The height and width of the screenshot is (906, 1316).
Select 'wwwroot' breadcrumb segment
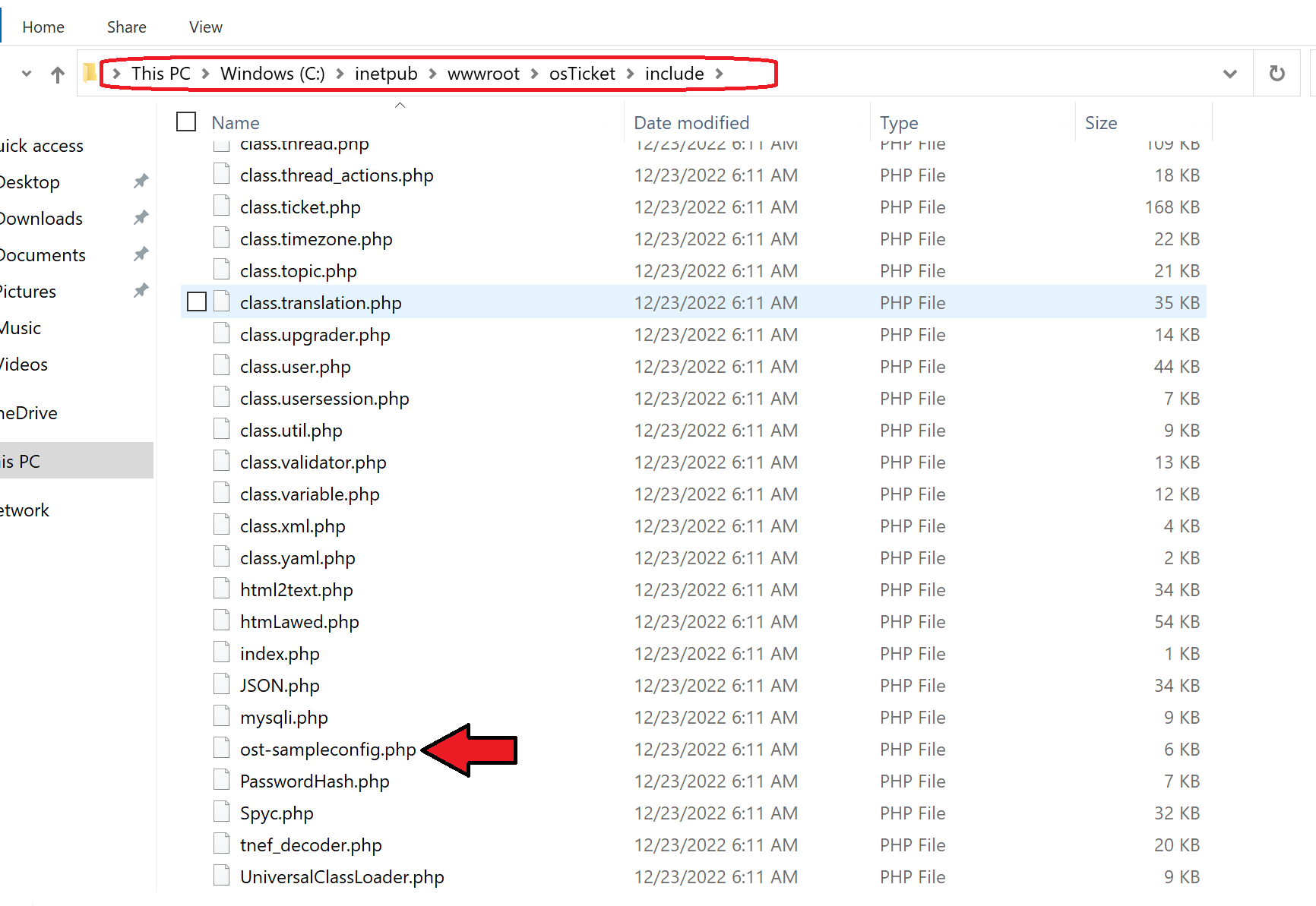(x=483, y=74)
